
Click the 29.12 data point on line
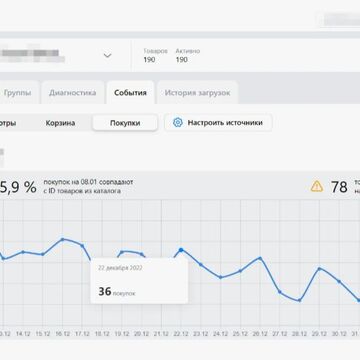pos(319,268)
